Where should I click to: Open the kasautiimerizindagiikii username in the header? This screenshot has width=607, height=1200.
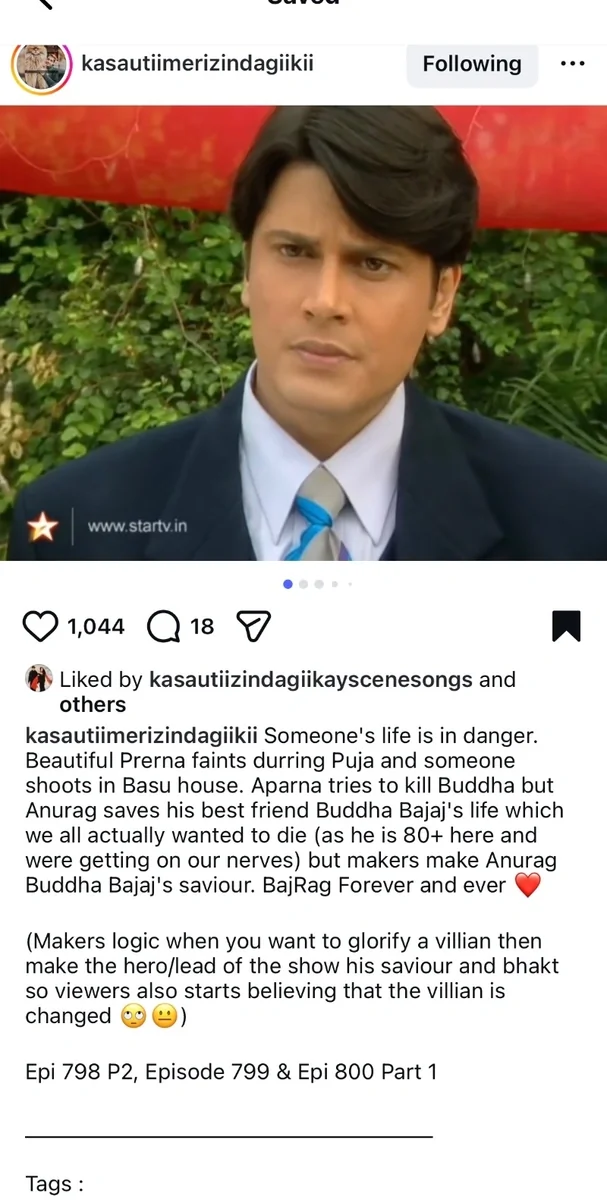pos(197,63)
